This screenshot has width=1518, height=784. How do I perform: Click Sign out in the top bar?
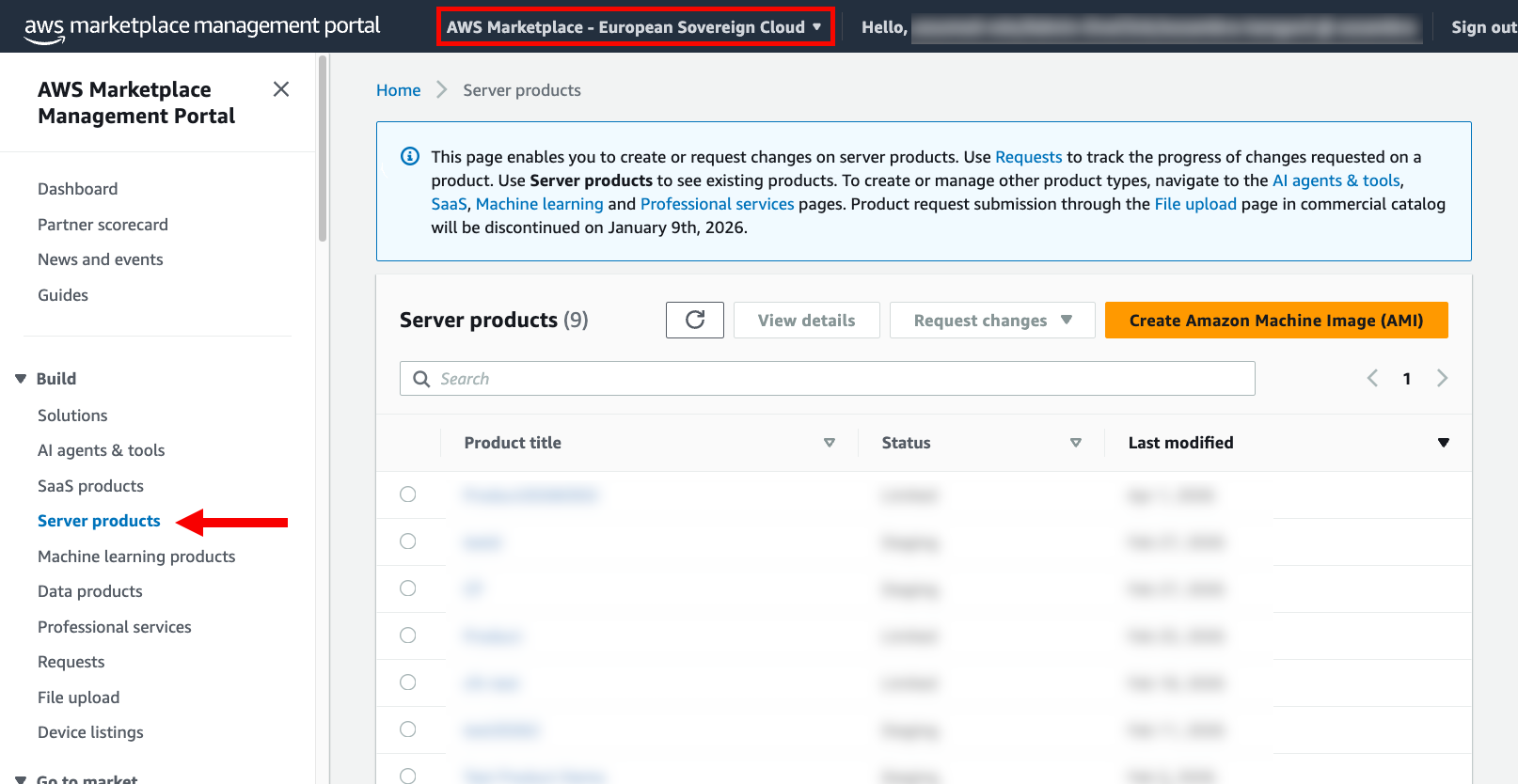point(1483,27)
